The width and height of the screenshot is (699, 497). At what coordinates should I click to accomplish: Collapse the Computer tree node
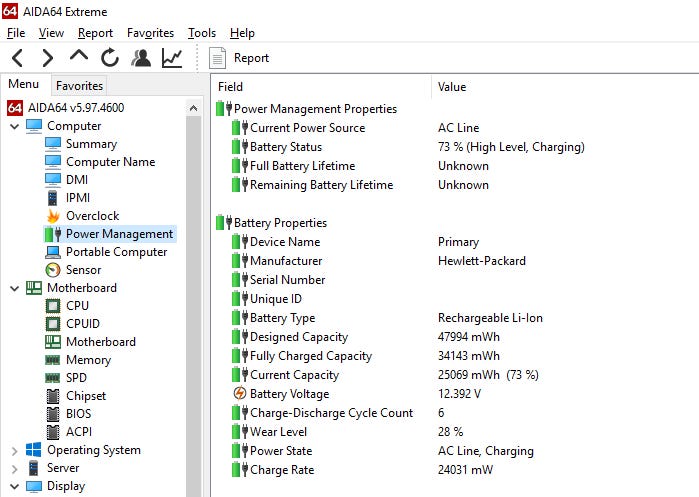point(14,126)
